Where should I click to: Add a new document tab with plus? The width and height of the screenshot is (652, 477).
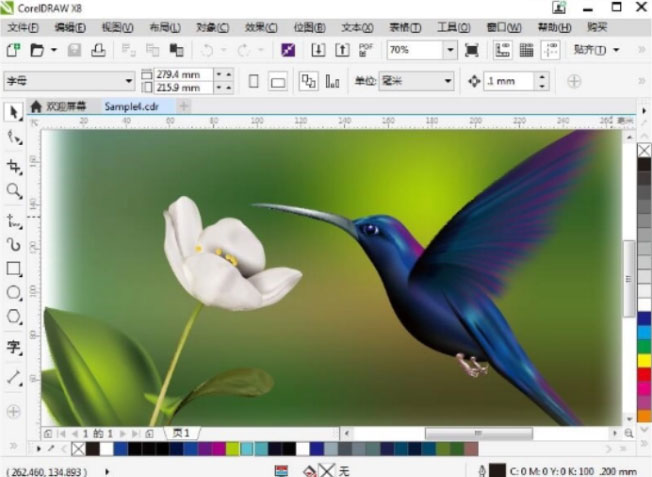(x=183, y=106)
